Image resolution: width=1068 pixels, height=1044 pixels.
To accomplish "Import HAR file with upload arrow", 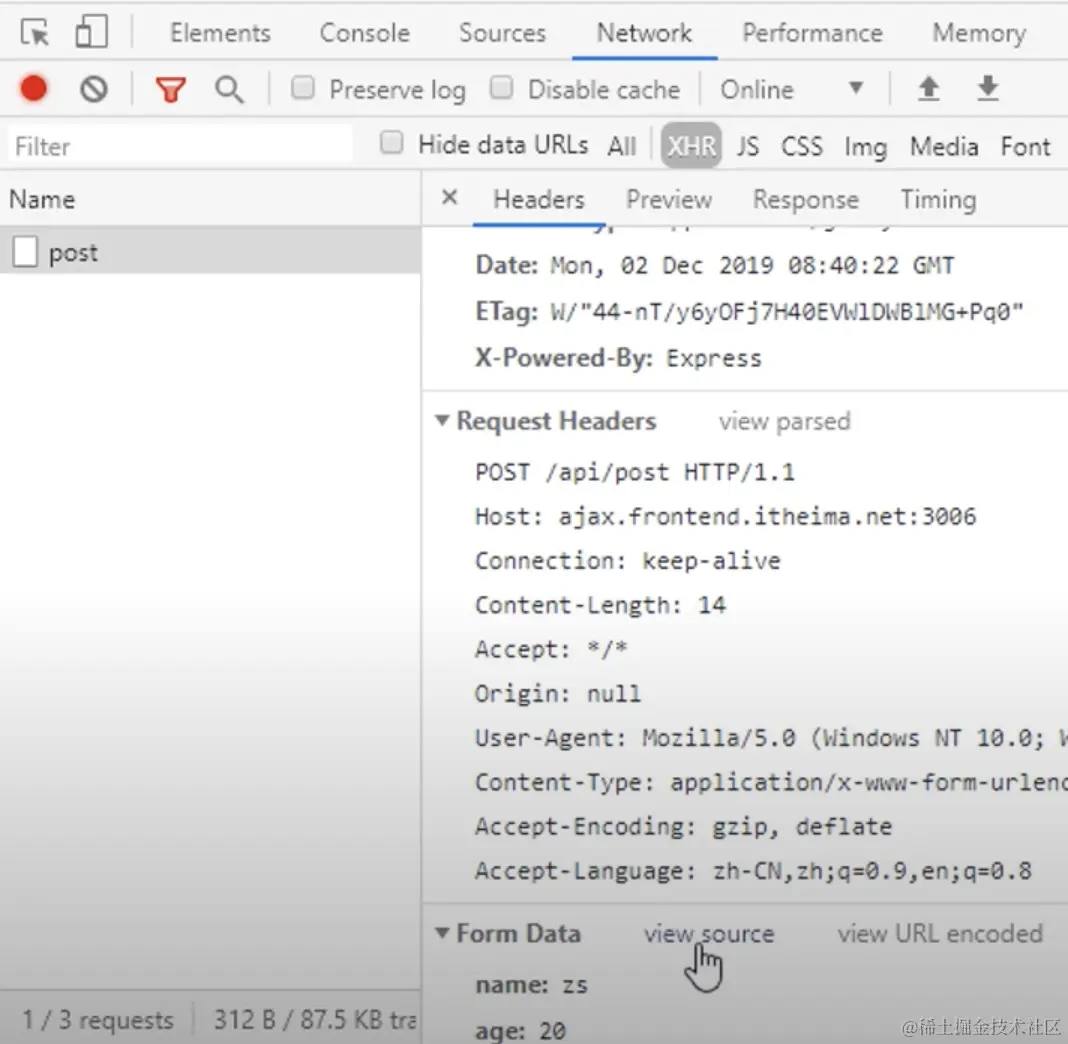I will [928, 89].
